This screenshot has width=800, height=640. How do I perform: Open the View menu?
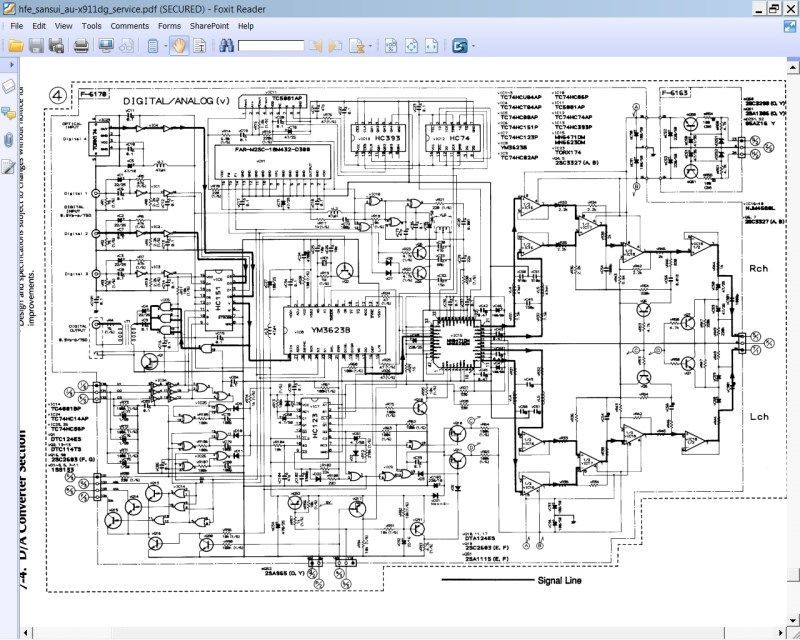coord(63,26)
